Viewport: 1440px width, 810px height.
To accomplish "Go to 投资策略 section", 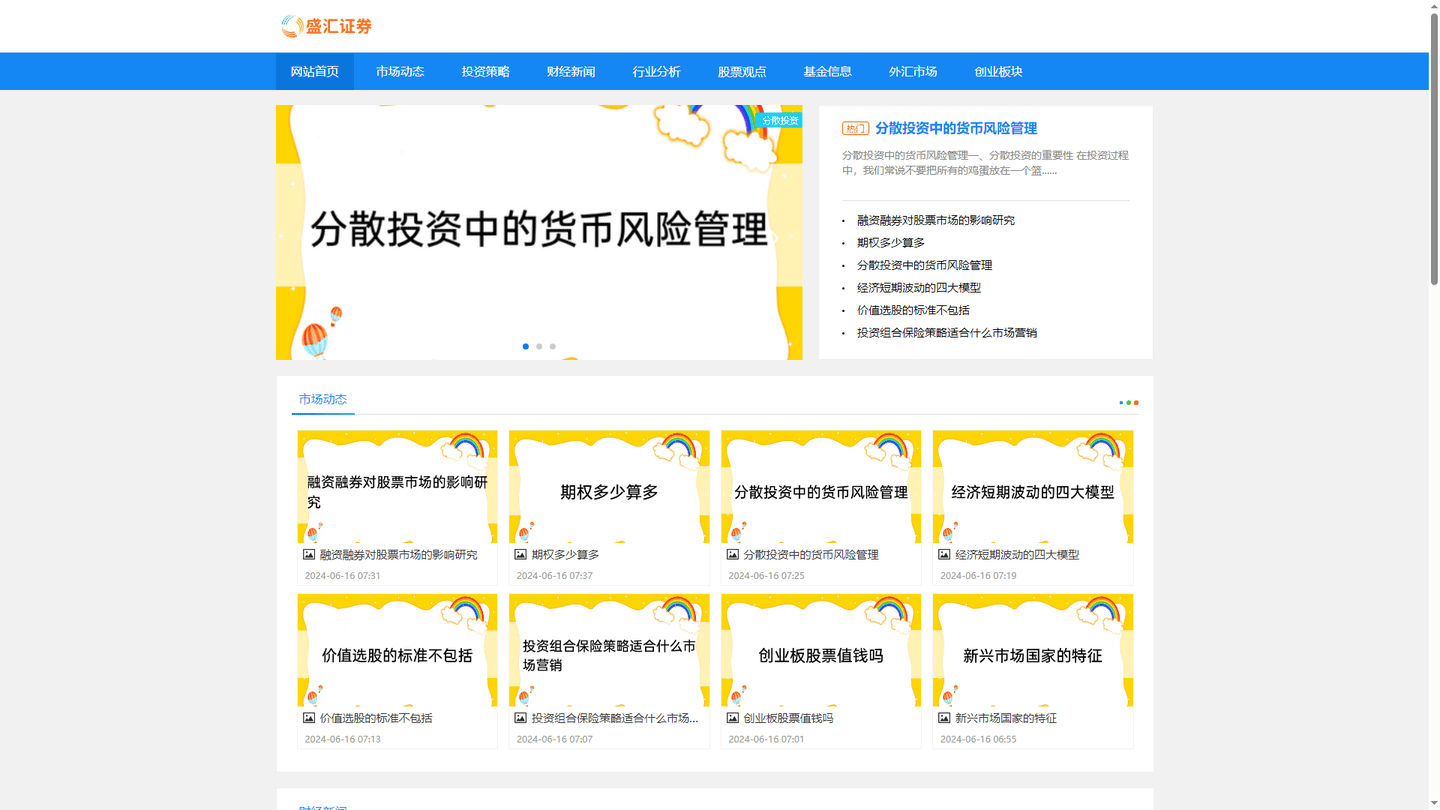I will pyautogui.click(x=486, y=72).
